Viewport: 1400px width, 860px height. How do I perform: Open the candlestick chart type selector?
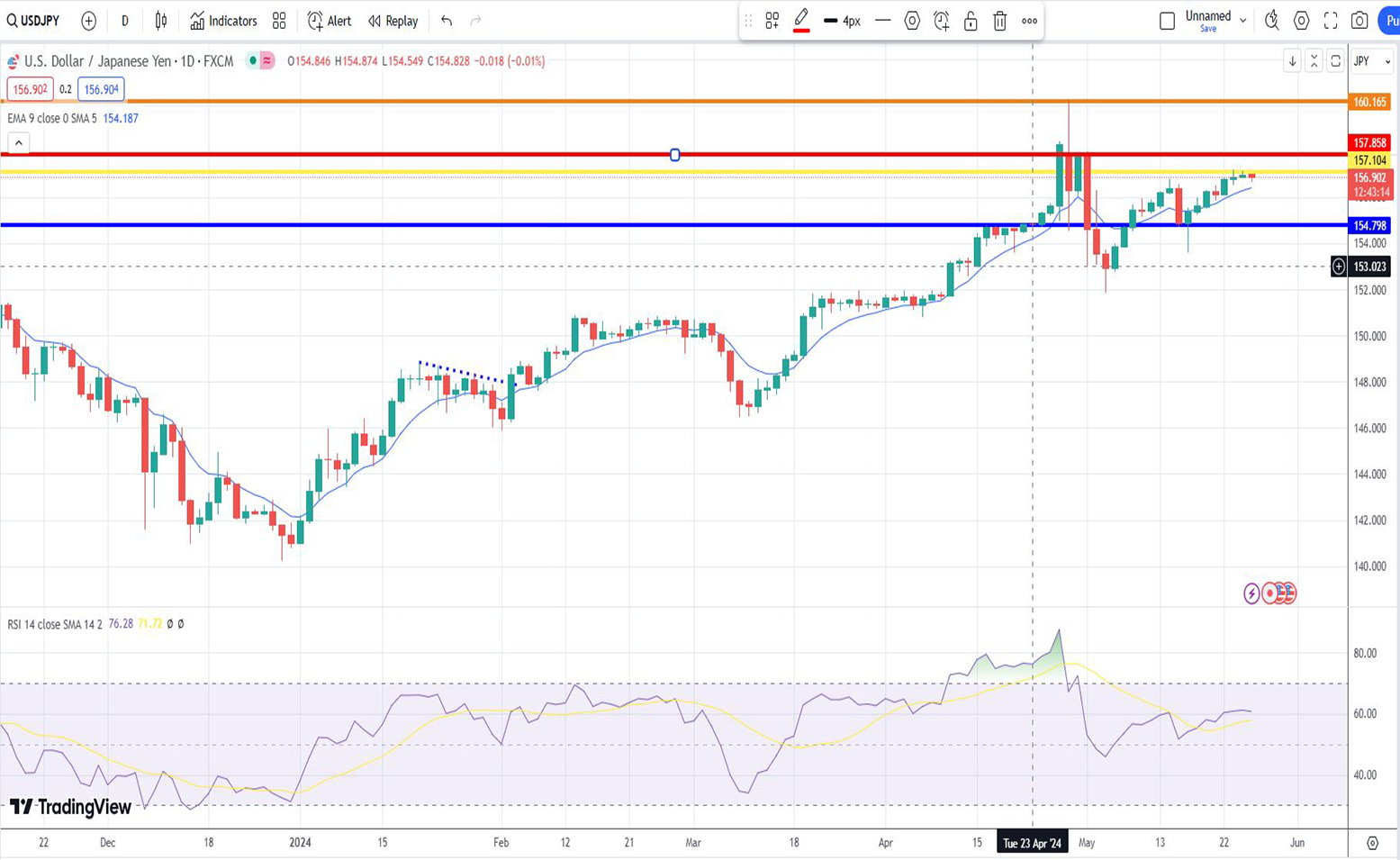(161, 21)
